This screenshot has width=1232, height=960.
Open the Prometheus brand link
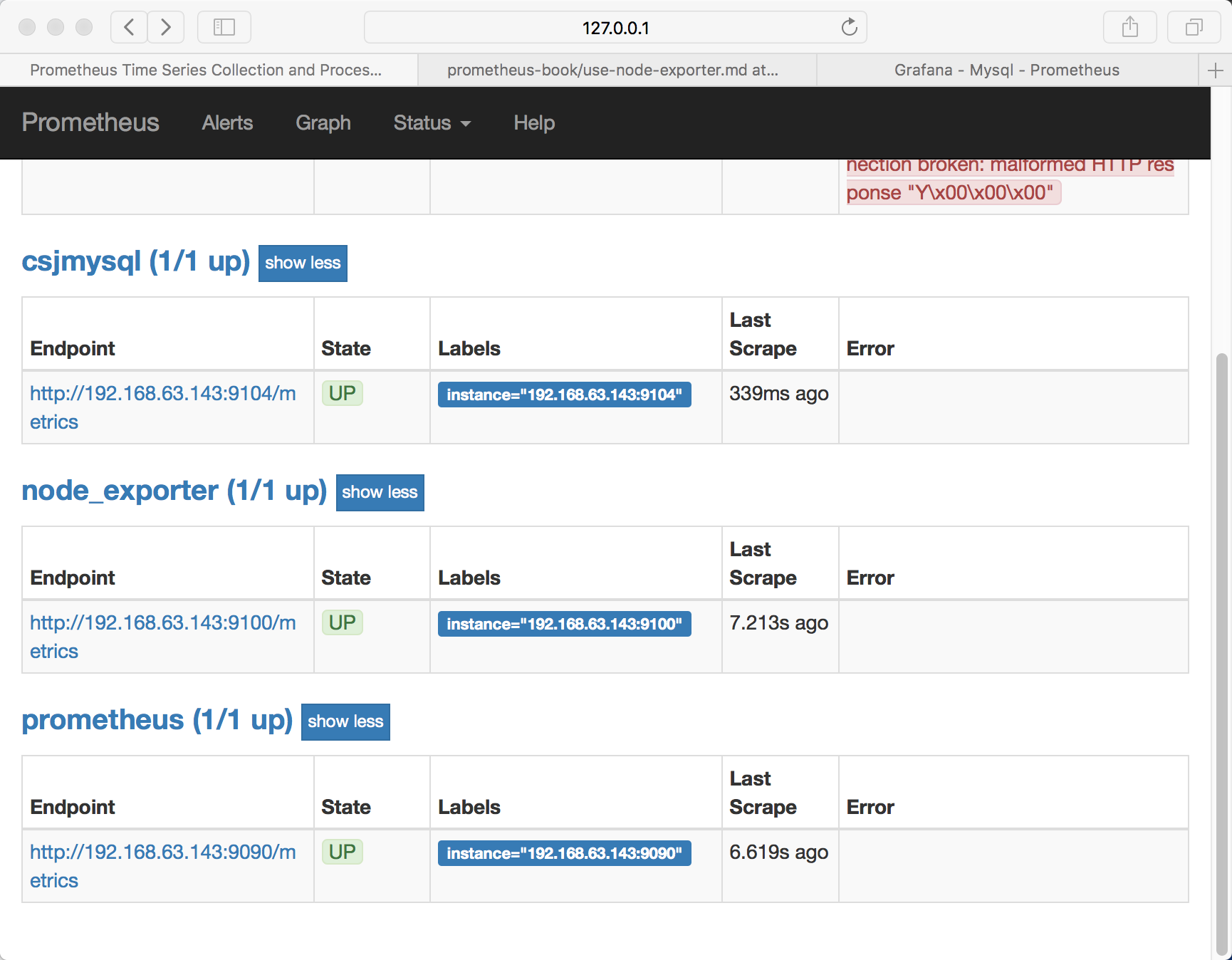click(90, 122)
